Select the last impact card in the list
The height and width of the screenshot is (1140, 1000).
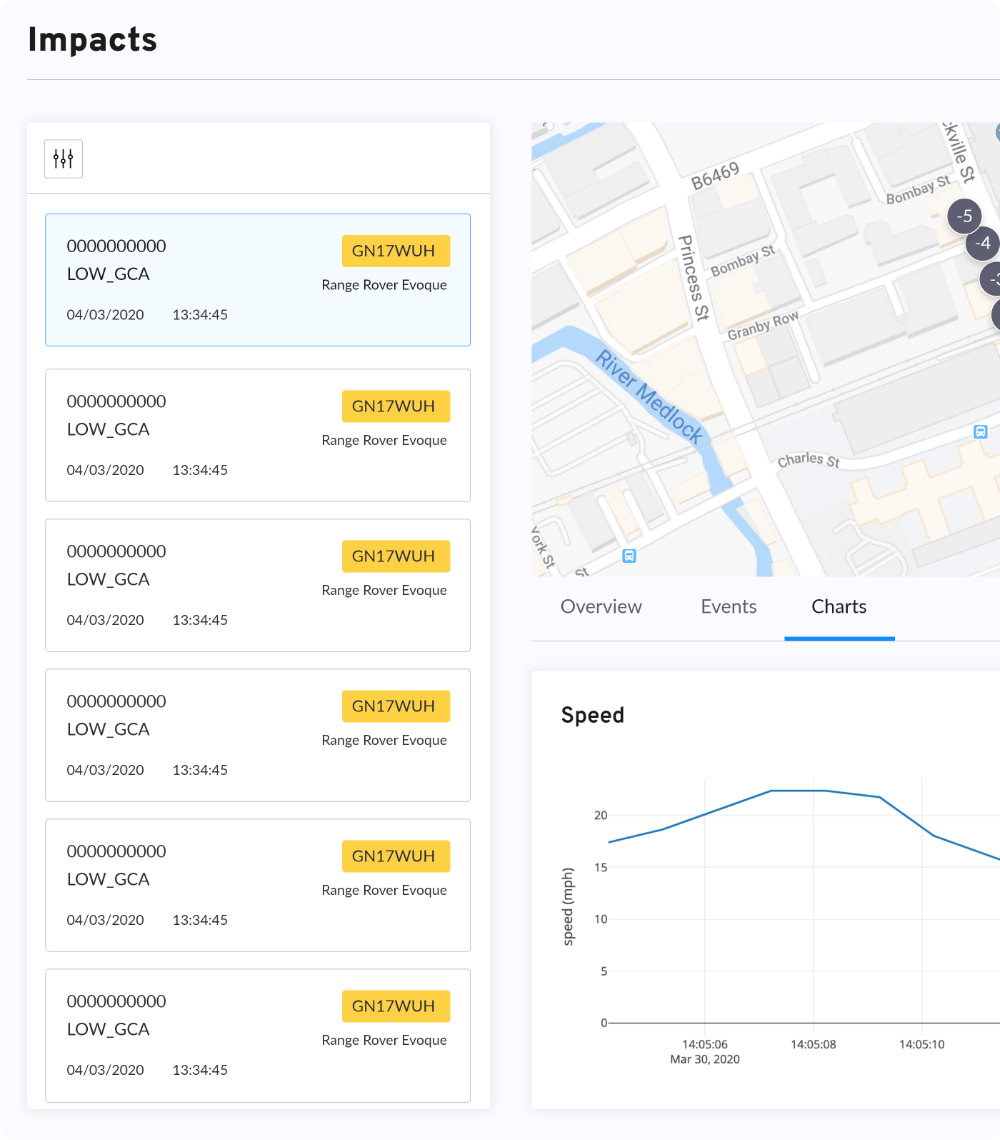click(257, 1035)
